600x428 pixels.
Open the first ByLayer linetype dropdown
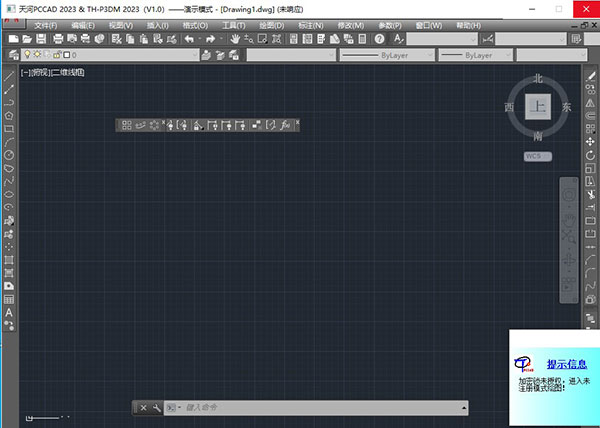coord(382,56)
